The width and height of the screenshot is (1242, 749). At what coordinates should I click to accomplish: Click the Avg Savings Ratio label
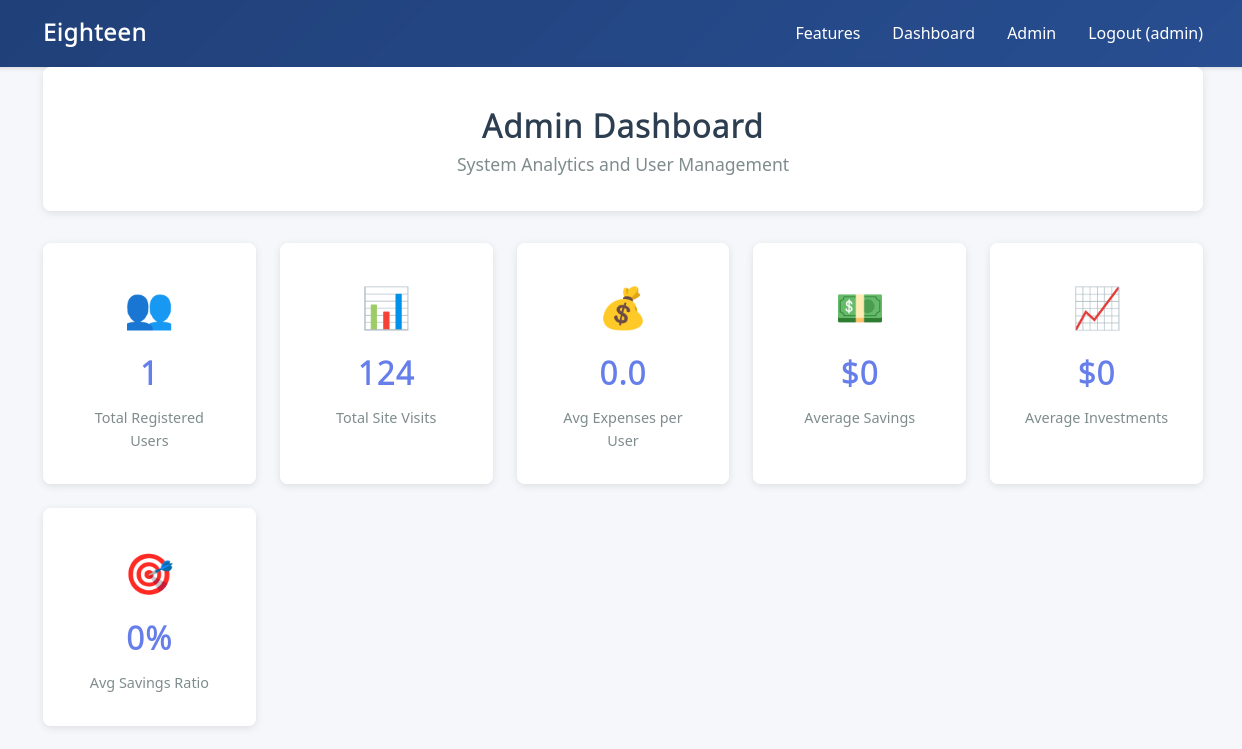point(149,683)
